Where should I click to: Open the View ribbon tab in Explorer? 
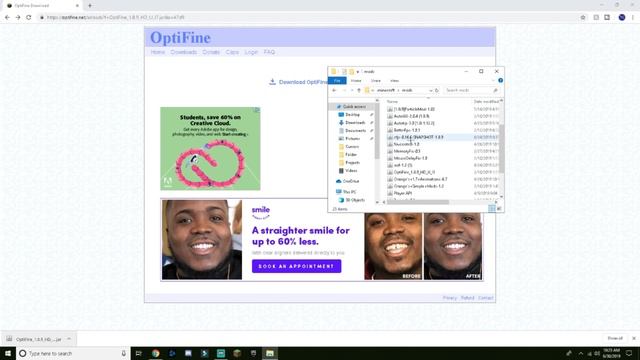[394, 81]
